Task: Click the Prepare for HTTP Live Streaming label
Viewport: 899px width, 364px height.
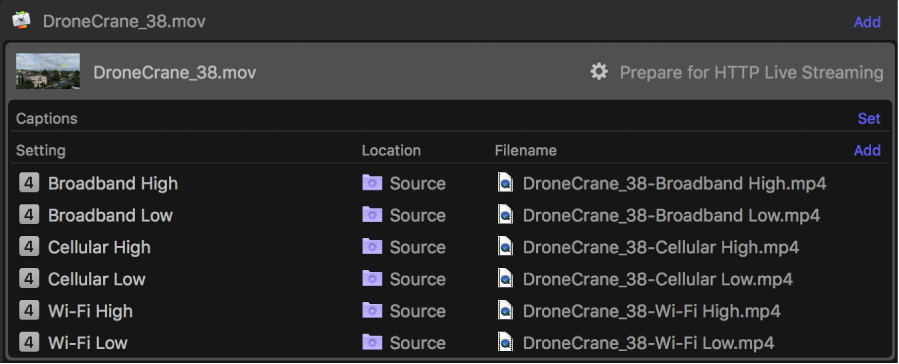Action: click(751, 73)
